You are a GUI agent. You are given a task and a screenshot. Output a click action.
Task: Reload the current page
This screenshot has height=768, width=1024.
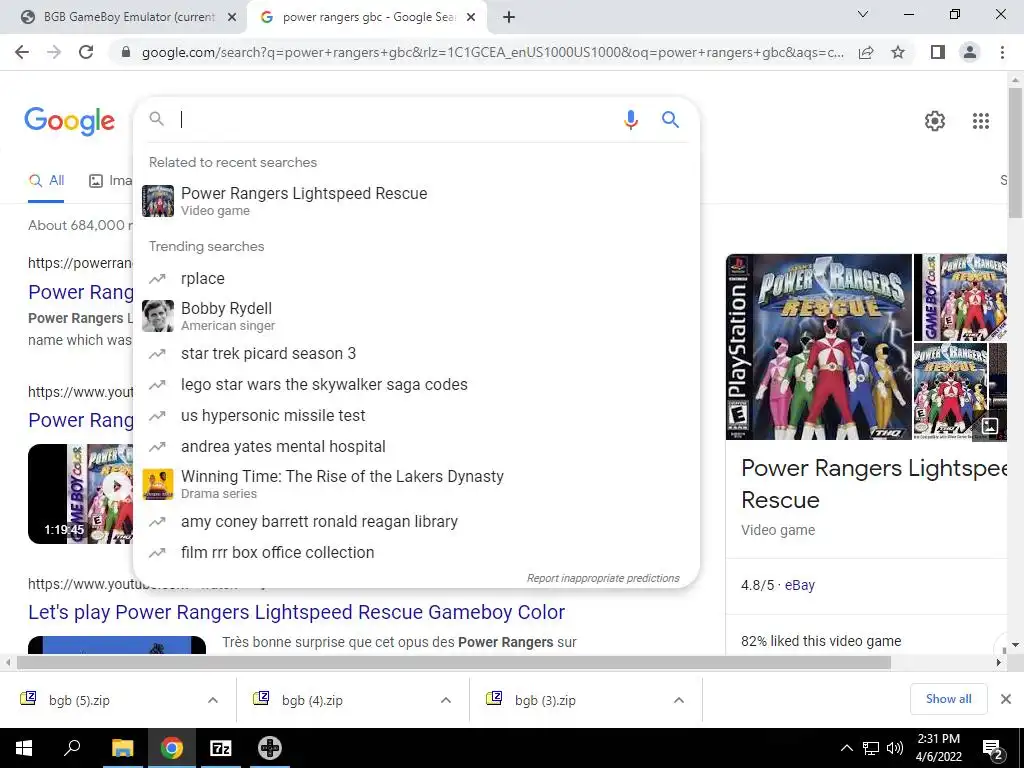(x=86, y=52)
